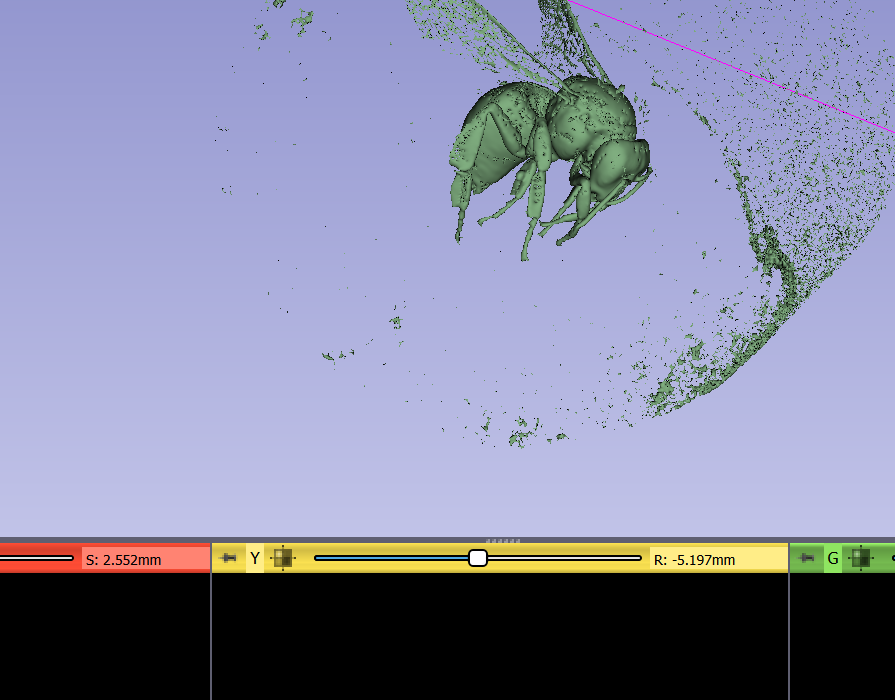Click the R: -5.197mm offset field

(717, 560)
